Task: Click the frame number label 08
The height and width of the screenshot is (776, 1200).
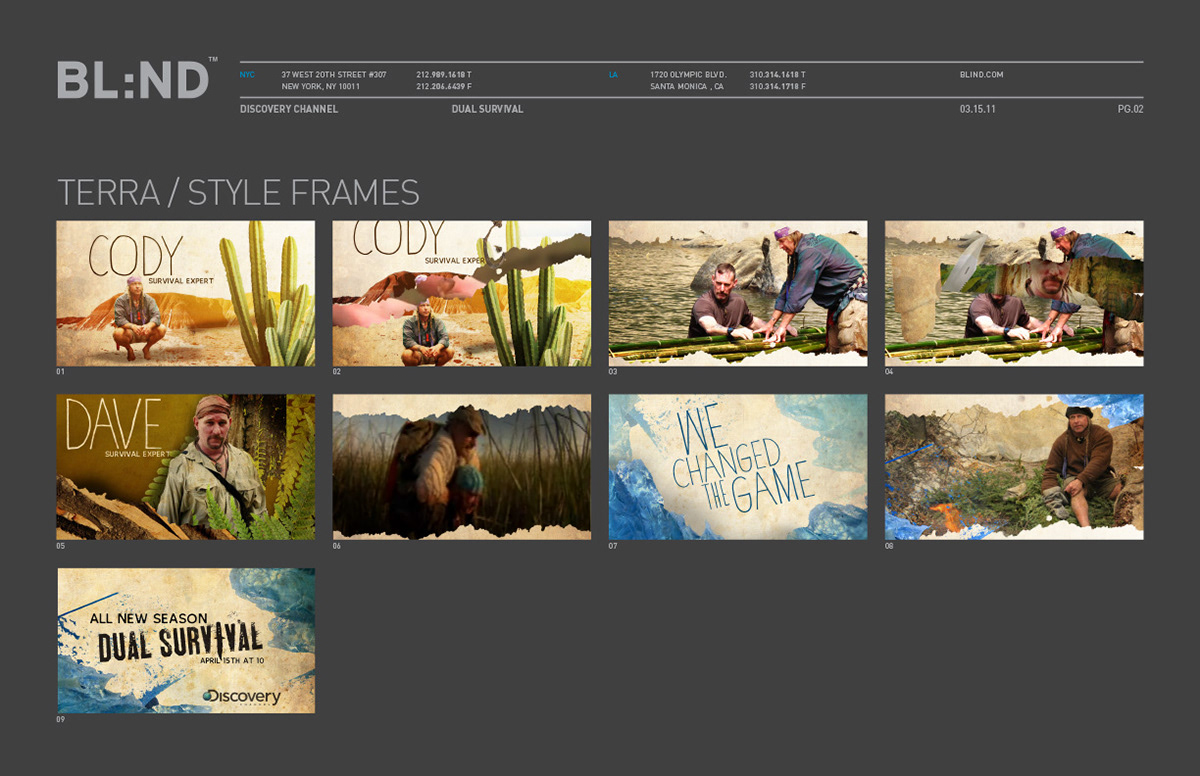Action: click(889, 546)
